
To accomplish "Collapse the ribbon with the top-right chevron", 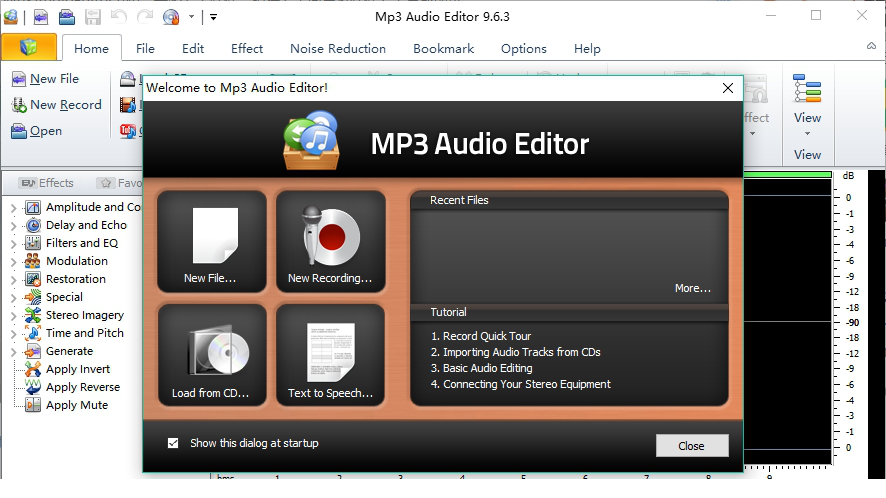I will (872, 46).
